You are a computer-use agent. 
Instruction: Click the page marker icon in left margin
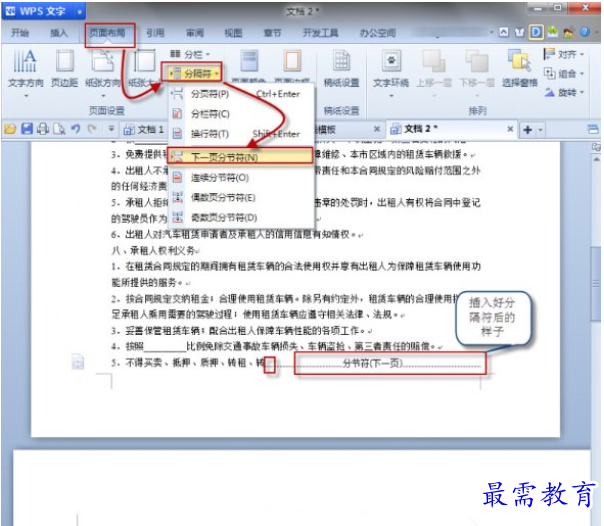point(78,362)
